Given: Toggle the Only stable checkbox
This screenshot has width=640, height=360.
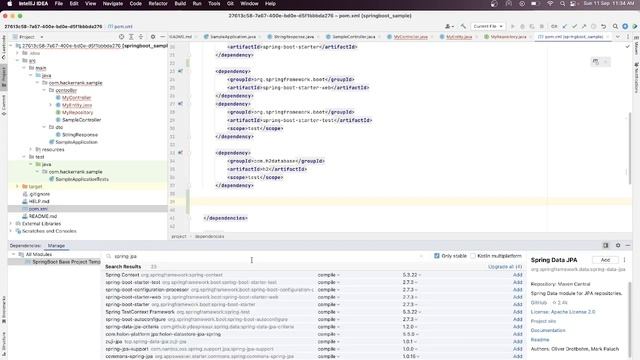Looking at the screenshot, I should (x=437, y=256).
